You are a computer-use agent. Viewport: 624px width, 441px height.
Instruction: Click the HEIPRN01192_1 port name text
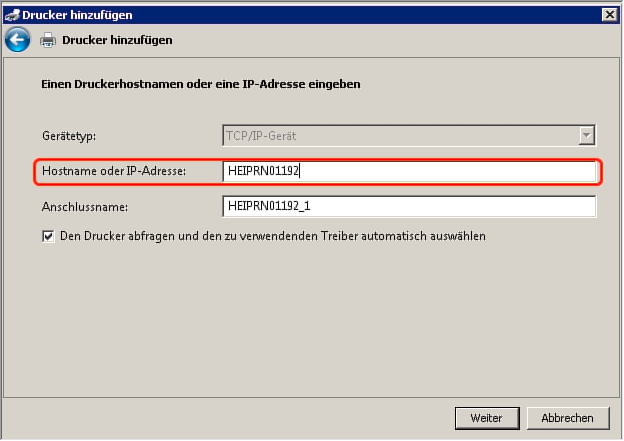[x=269, y=206]
